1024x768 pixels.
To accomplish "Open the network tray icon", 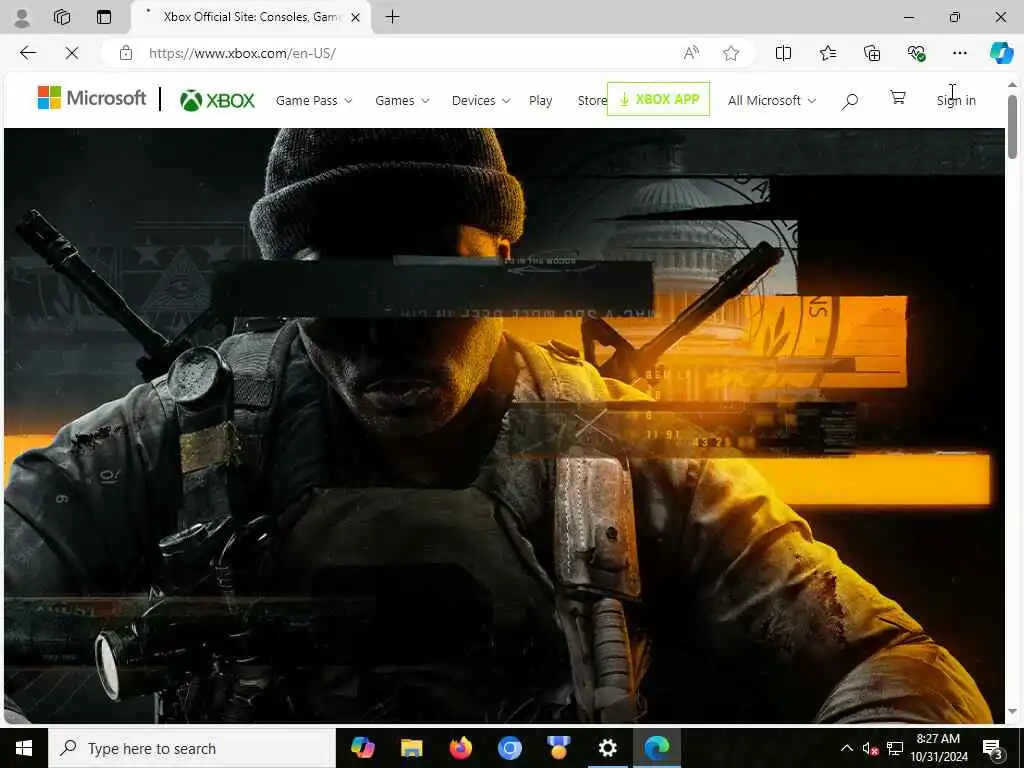I will click(895, 748).
